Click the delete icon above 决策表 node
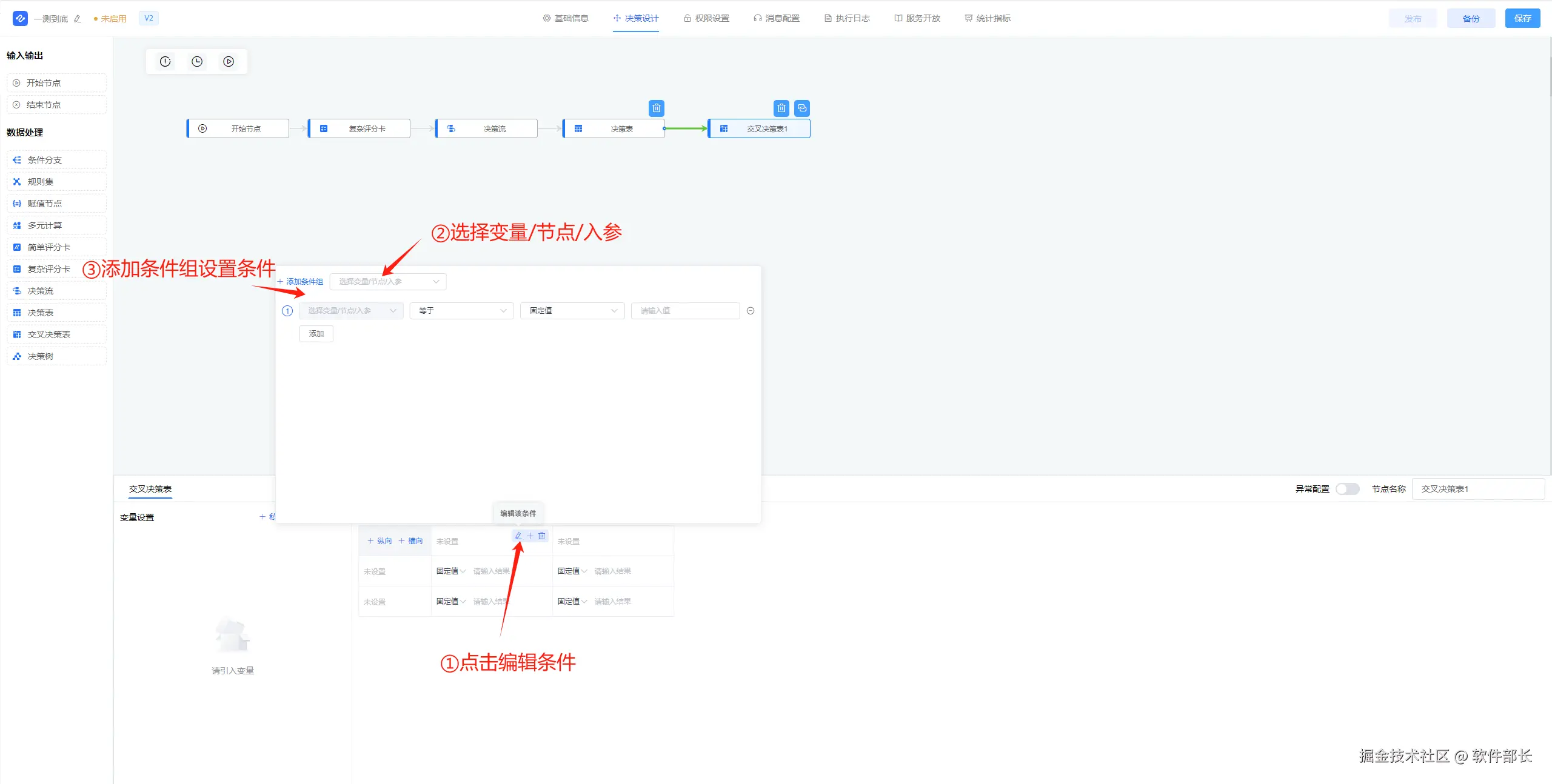Image resolution: width=1552 pixels, height=784 pixels. click(x=656, y=108)
